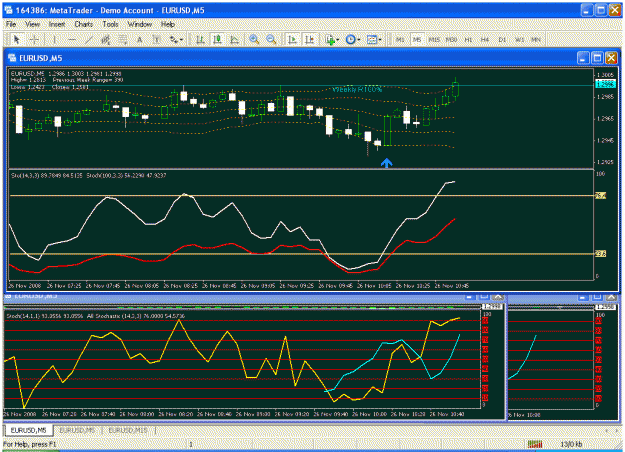Screen dimensions: 625x452
Task: Select the D1 timeframe
Action: tap(502, 39)
